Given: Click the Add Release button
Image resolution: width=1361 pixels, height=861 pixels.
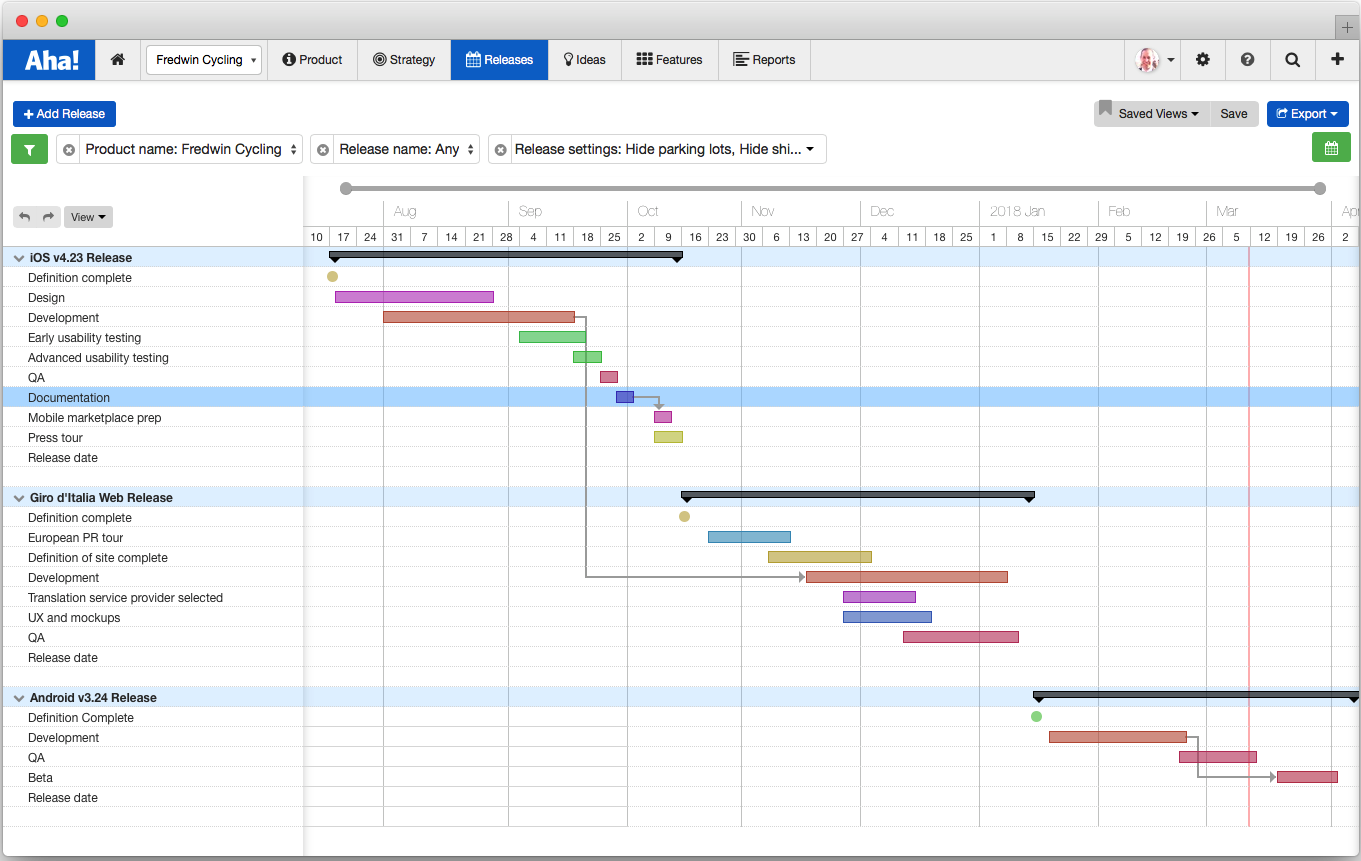Looking at the screenshot, I should tap(64, 113).
